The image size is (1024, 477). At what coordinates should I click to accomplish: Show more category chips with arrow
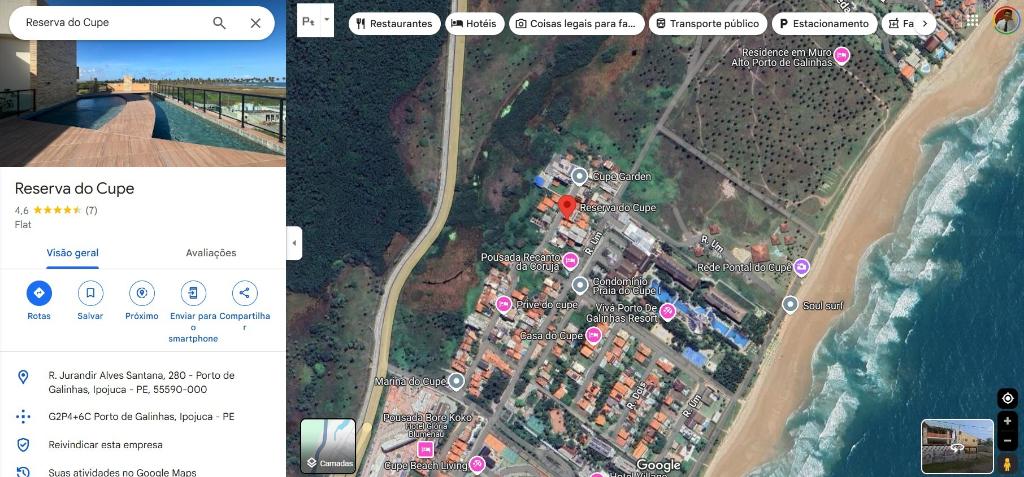click(925, 24)
